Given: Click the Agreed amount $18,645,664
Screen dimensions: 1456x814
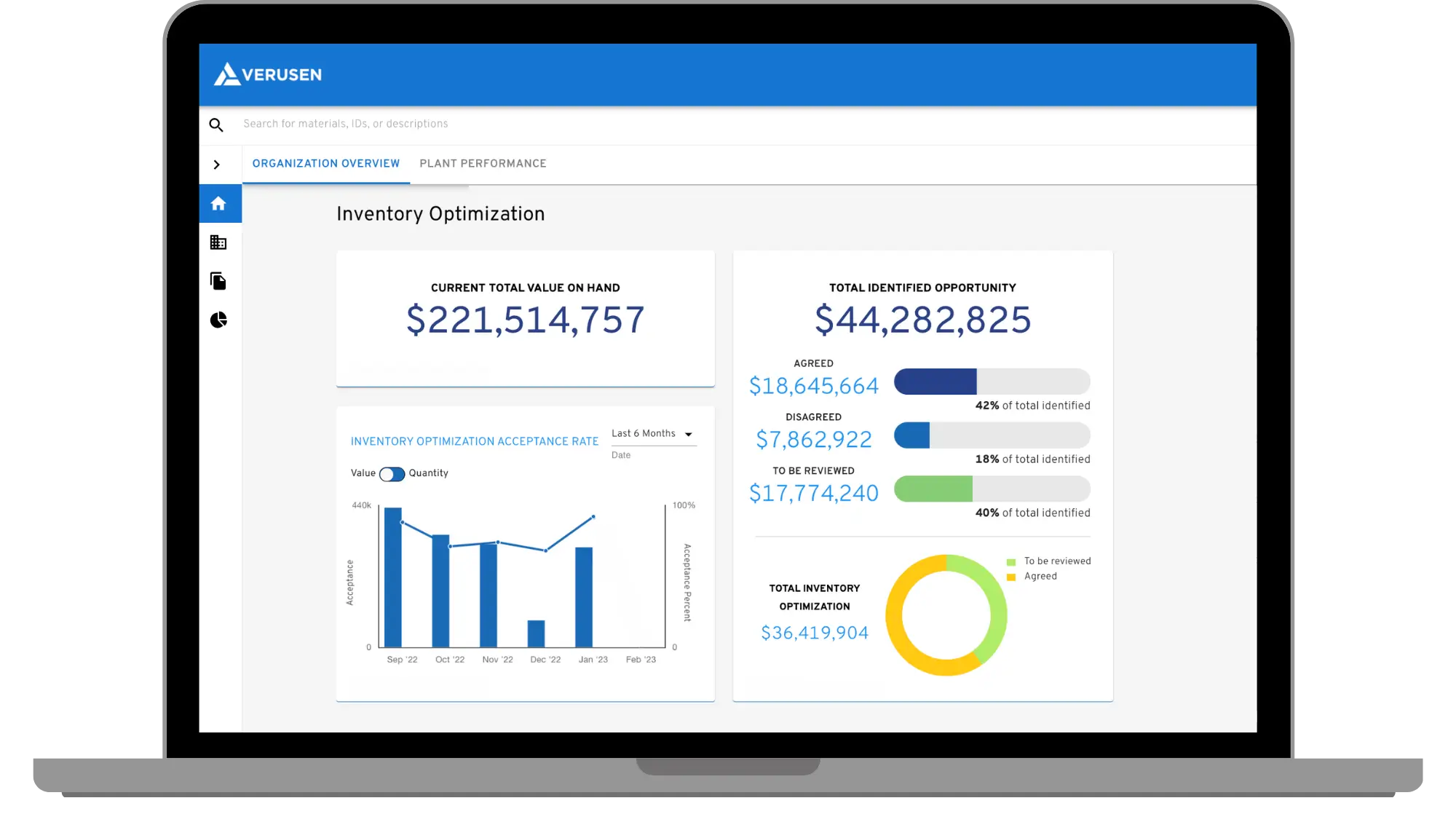Looking at the screenshot, I should click(x=814, y=386).
